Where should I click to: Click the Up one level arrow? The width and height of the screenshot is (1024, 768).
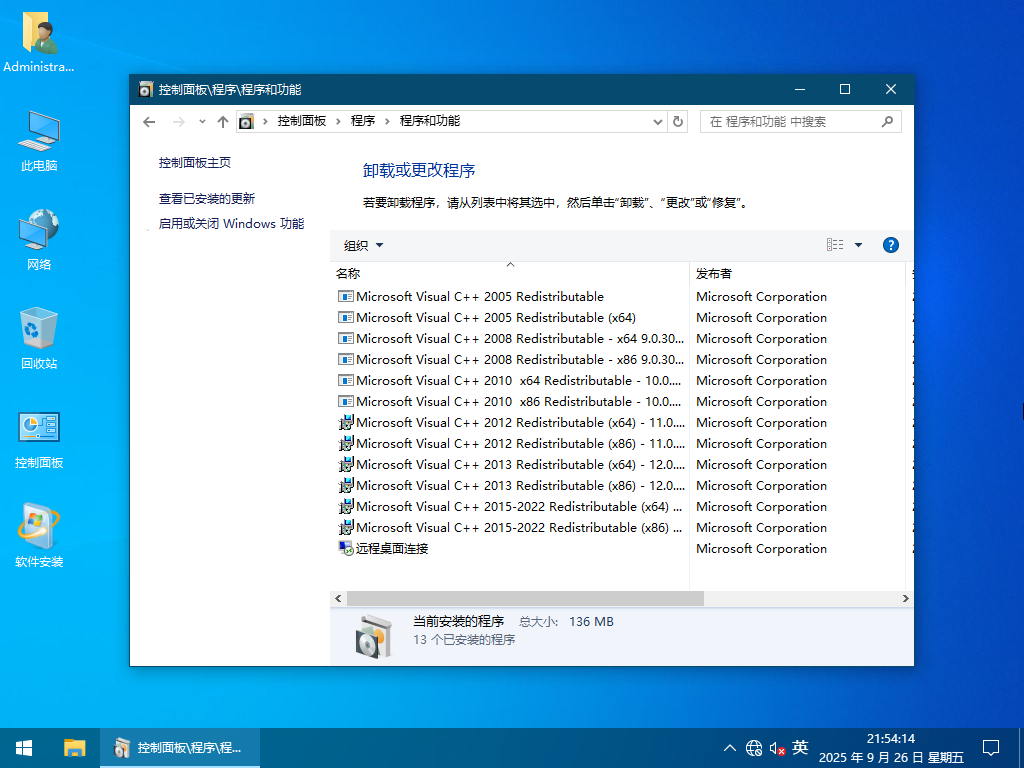pos(222,121)
